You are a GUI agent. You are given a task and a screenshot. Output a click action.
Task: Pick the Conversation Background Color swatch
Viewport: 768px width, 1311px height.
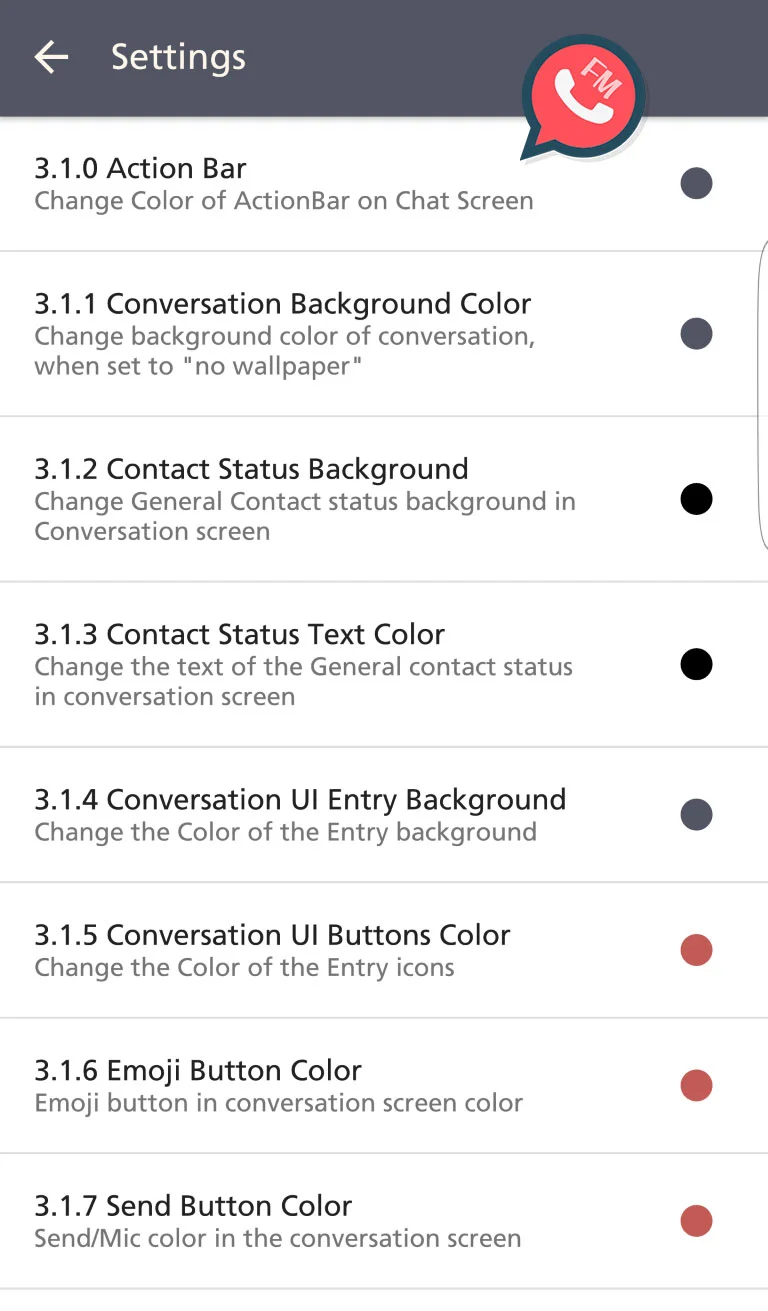click(x=696, y=334)
